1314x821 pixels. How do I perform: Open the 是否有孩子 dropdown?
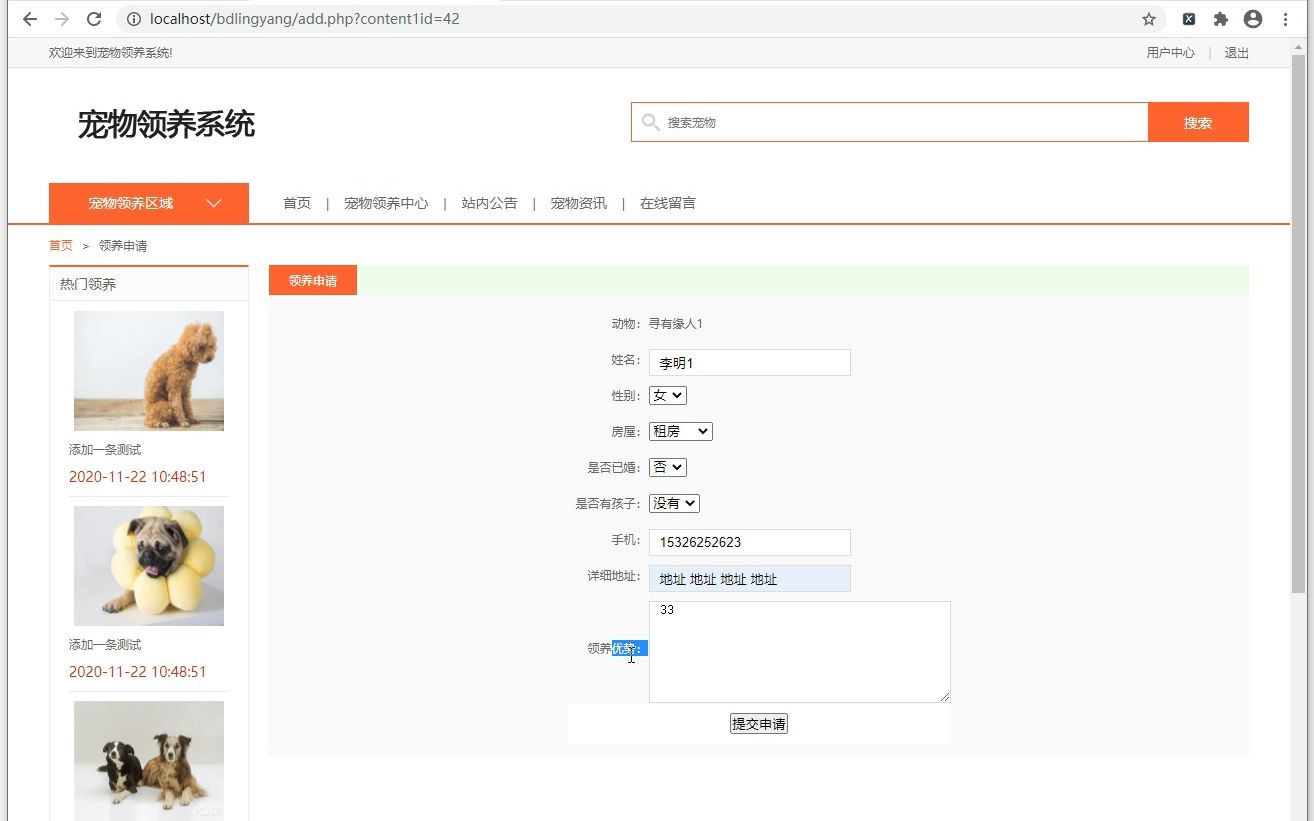pyautogui.click(x=674, y=503)
